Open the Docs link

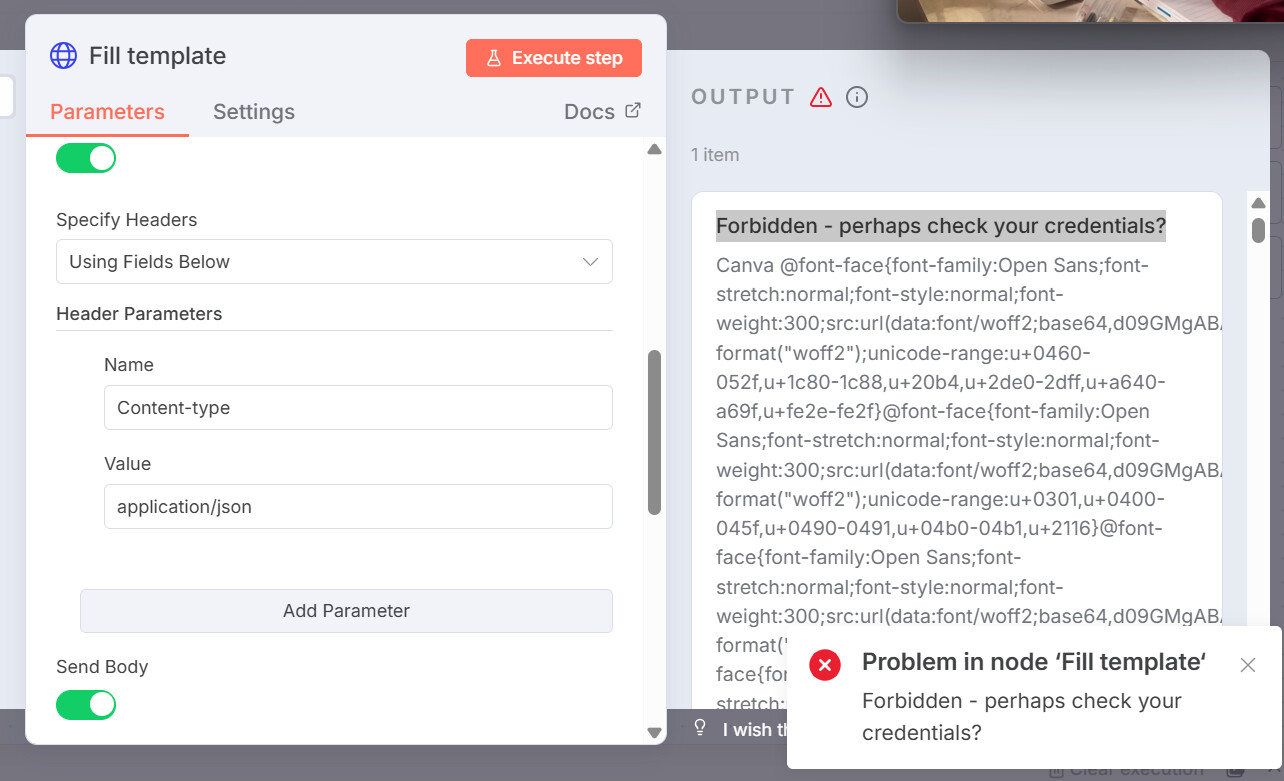[x=590, y=112]
